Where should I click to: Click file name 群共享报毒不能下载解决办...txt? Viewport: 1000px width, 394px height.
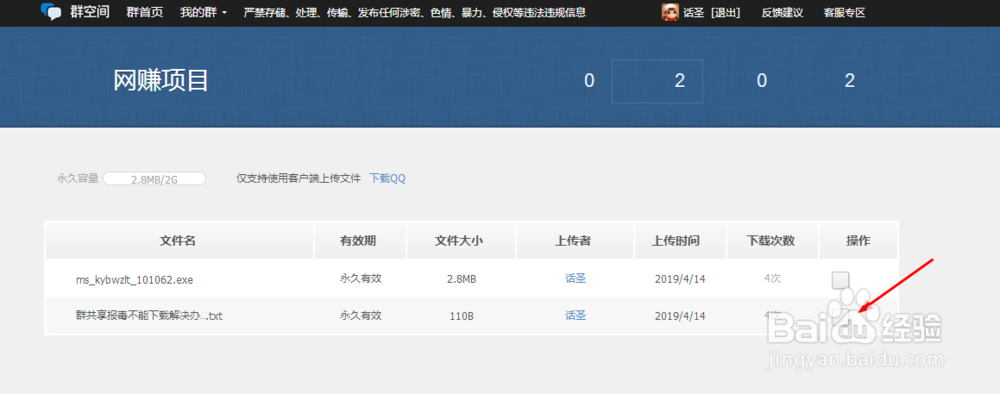click(149, 316)
